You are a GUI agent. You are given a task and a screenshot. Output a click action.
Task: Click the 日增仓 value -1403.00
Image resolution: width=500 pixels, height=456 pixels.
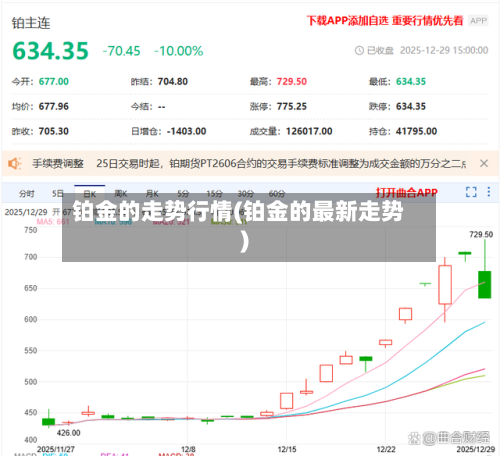187,131
